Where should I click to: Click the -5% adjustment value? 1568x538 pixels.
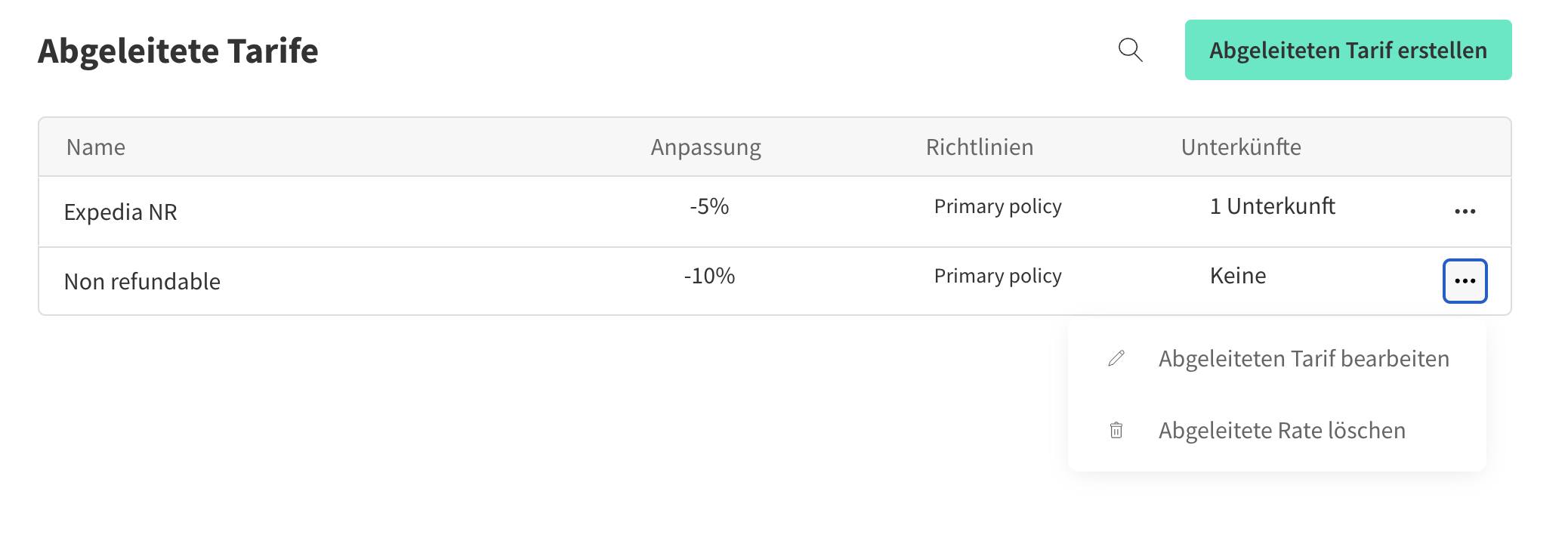(x=709, y=206)
